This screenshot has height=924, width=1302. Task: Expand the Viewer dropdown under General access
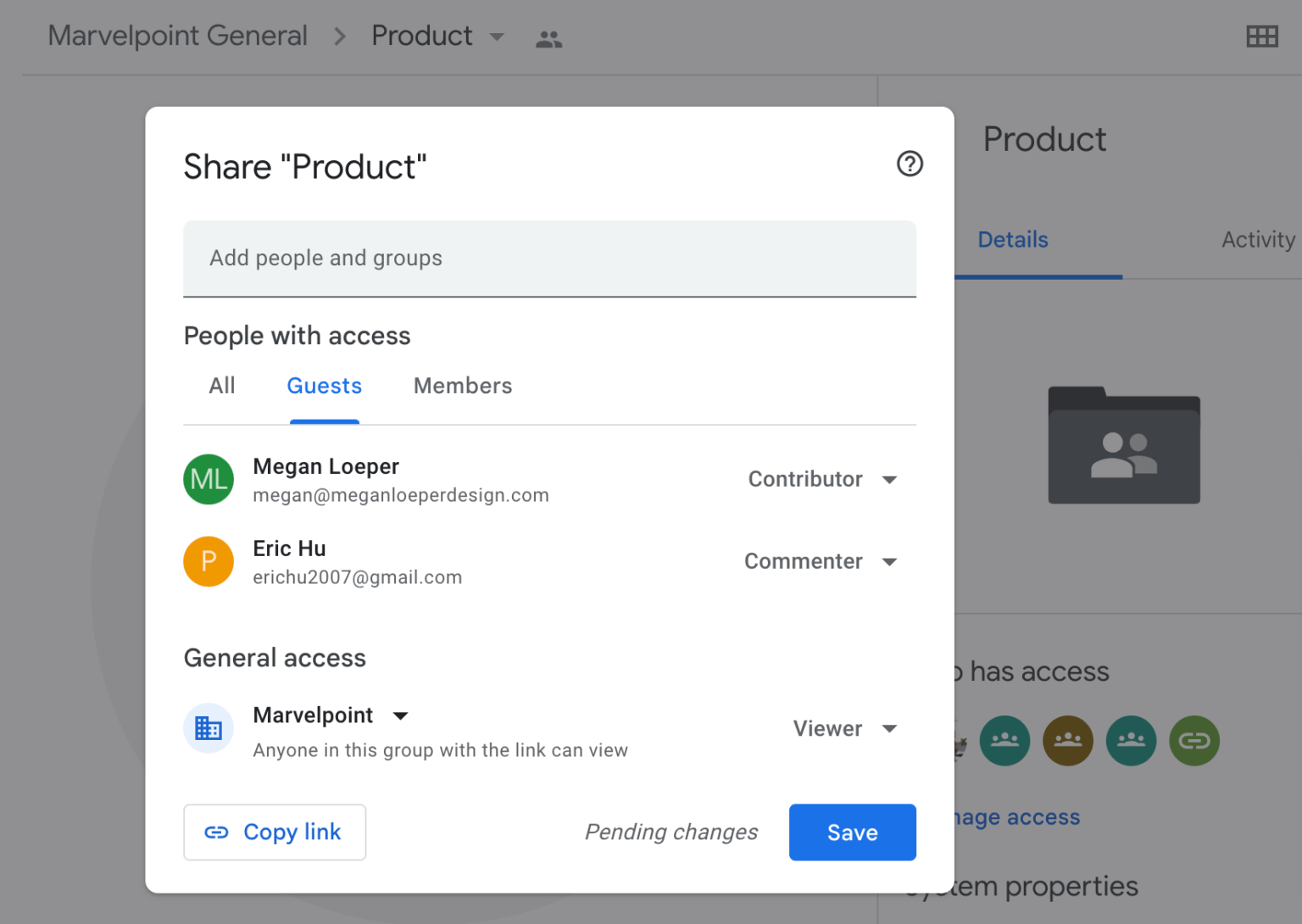tap(844, 728)
